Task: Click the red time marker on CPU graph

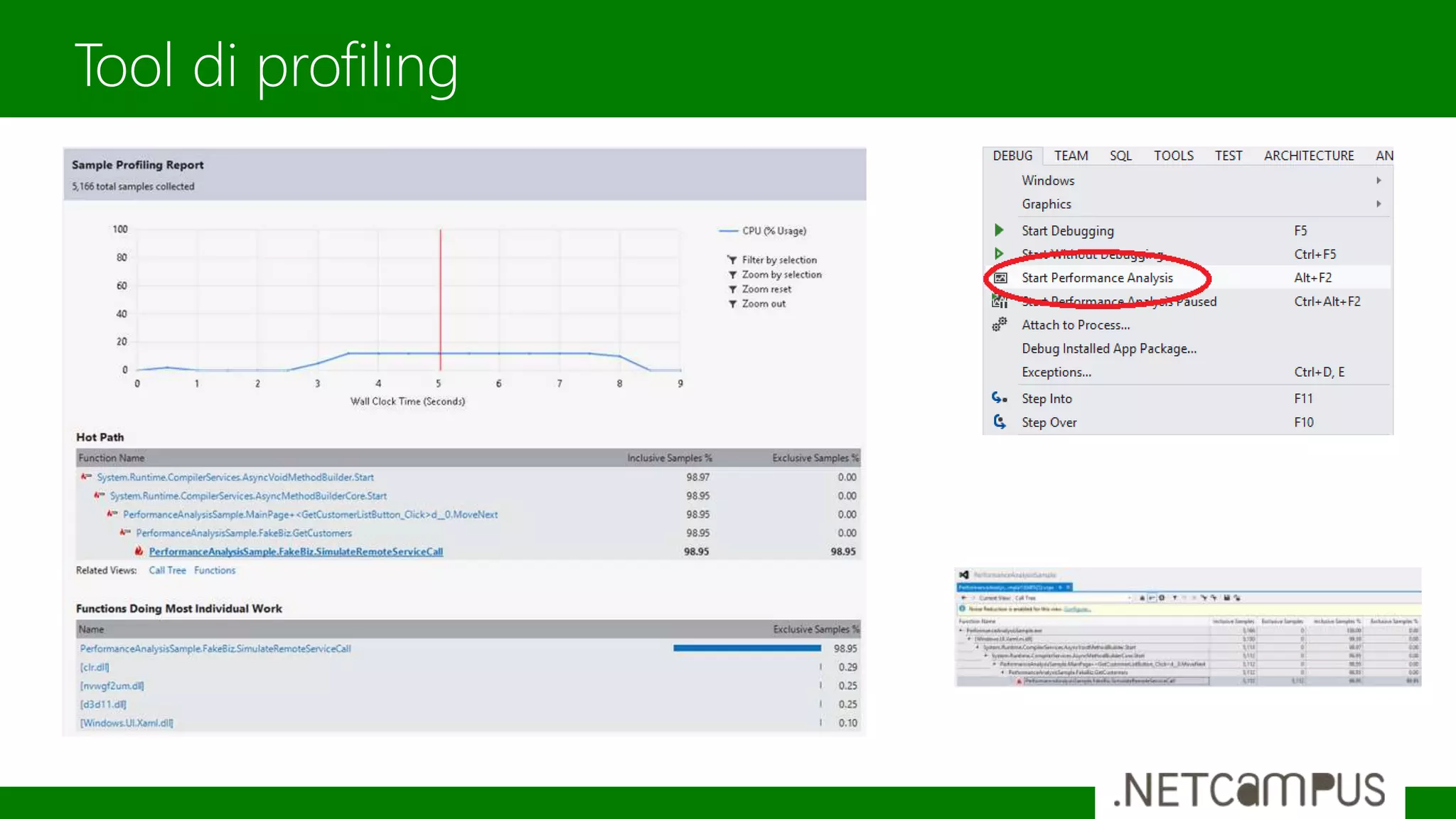Action: coord(440,299)
